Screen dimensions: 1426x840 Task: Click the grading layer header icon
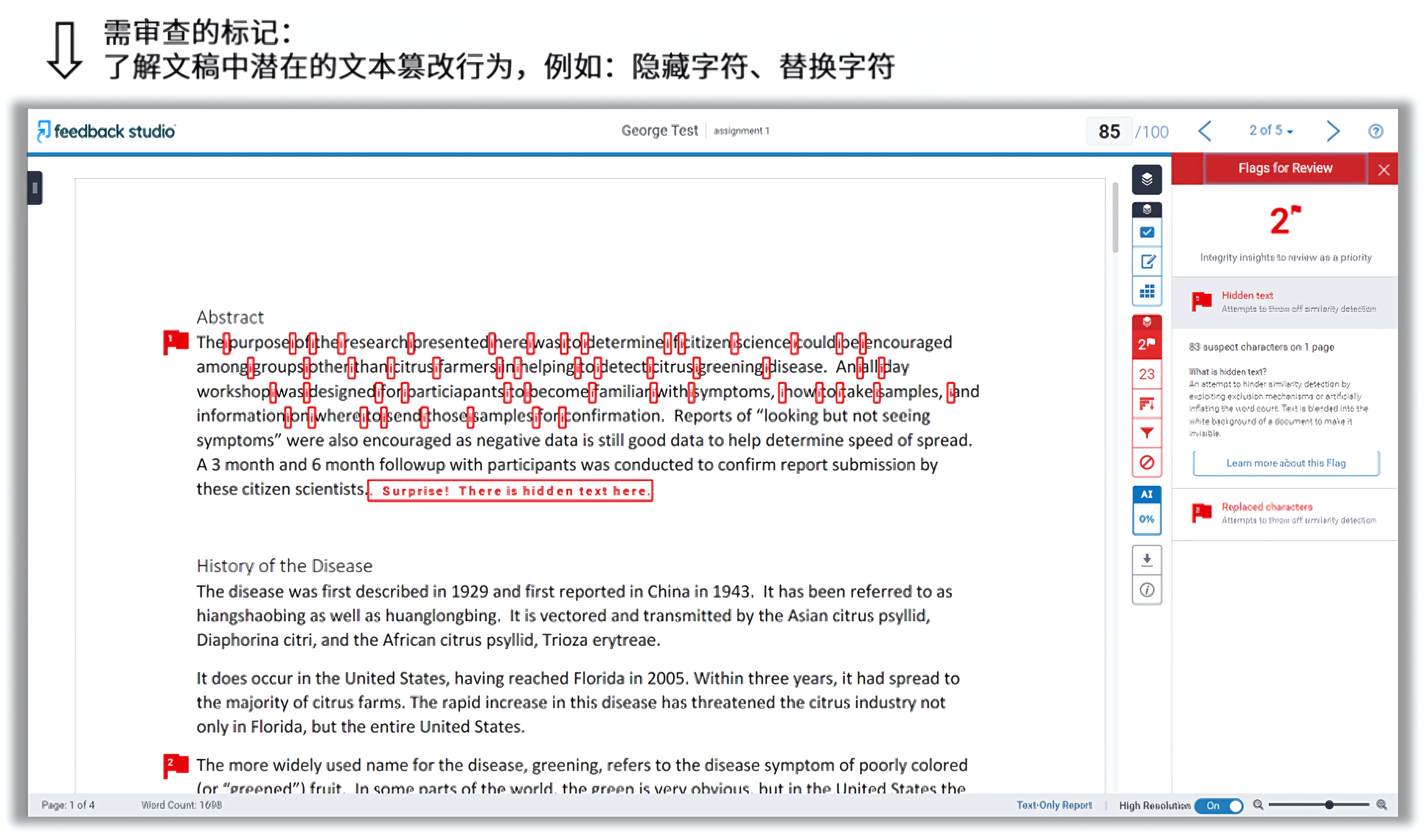click(x=1146, y=210)
